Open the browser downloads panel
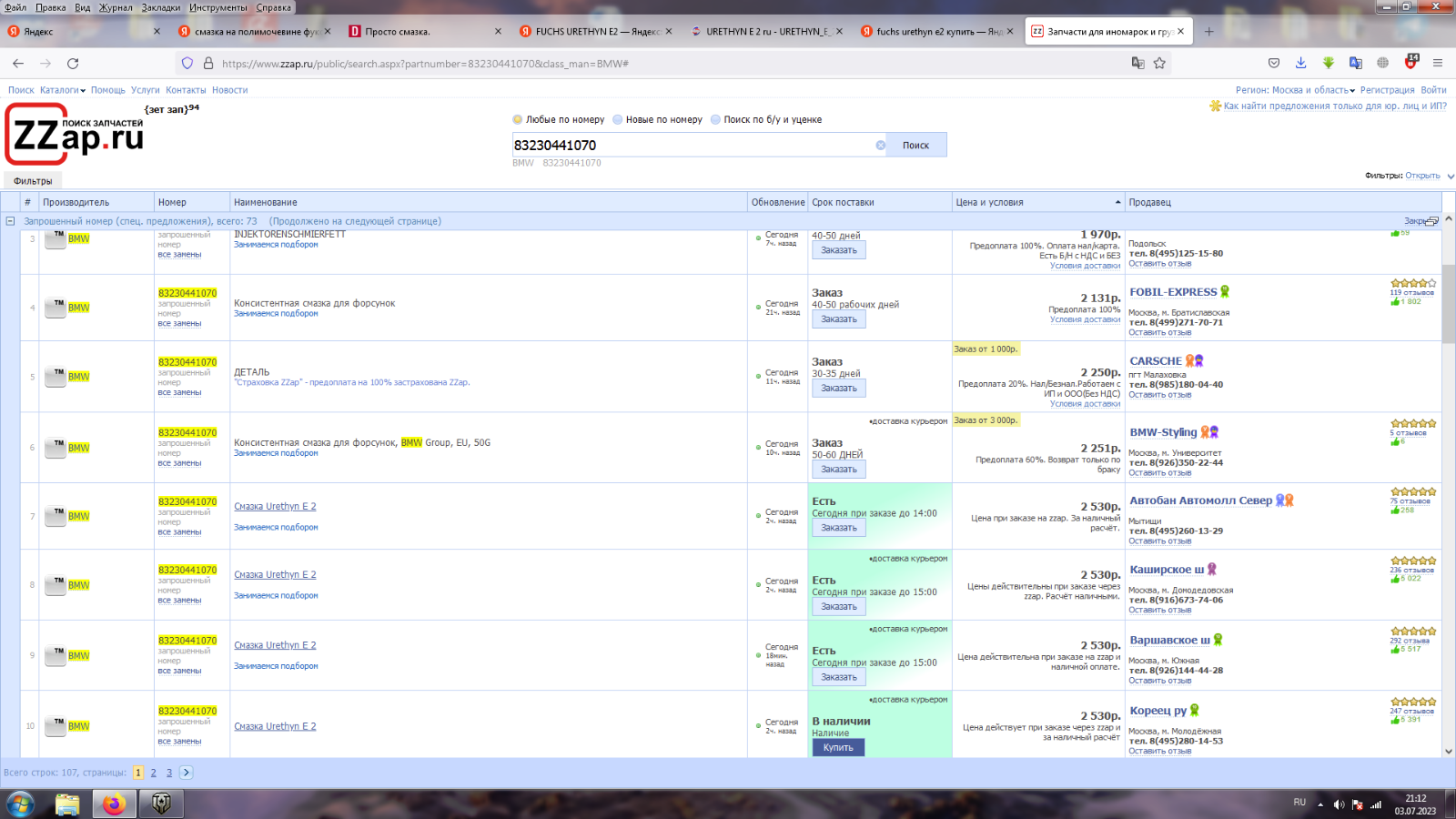Image resolution: width=1456 pixels, height=819 pixels. pos(1300,63)
